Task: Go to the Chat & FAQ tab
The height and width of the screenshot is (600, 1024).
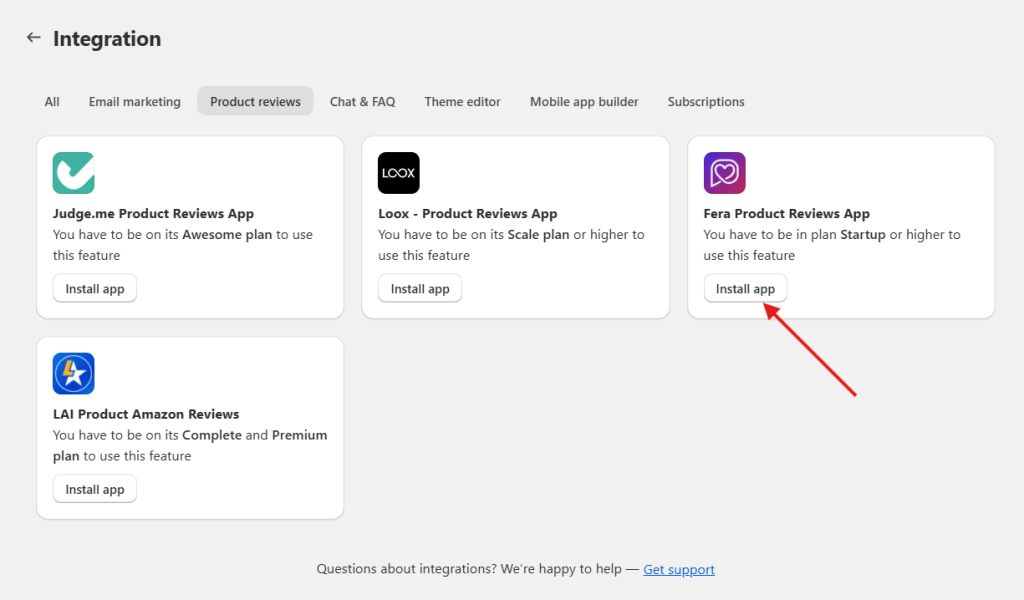Action: pyautogui.click(x=362, y=101)
